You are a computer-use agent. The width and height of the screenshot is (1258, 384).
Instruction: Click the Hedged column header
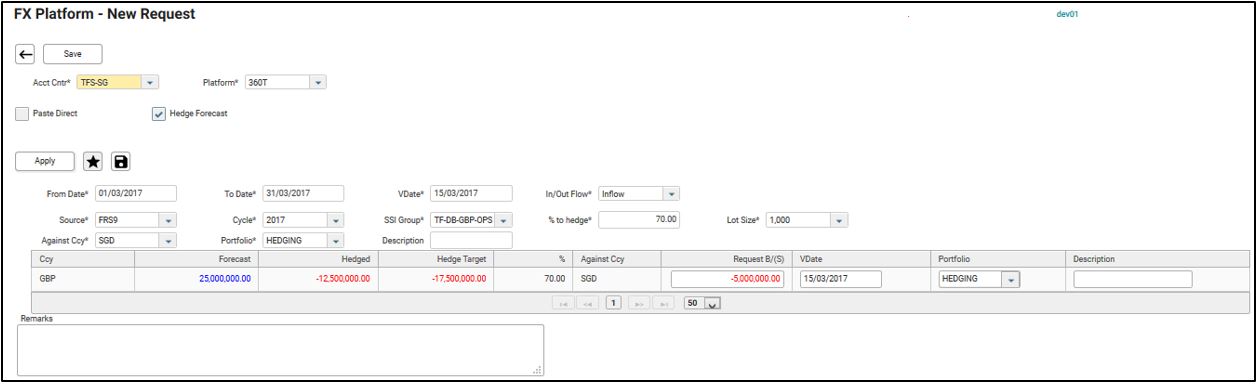[318, 259]
